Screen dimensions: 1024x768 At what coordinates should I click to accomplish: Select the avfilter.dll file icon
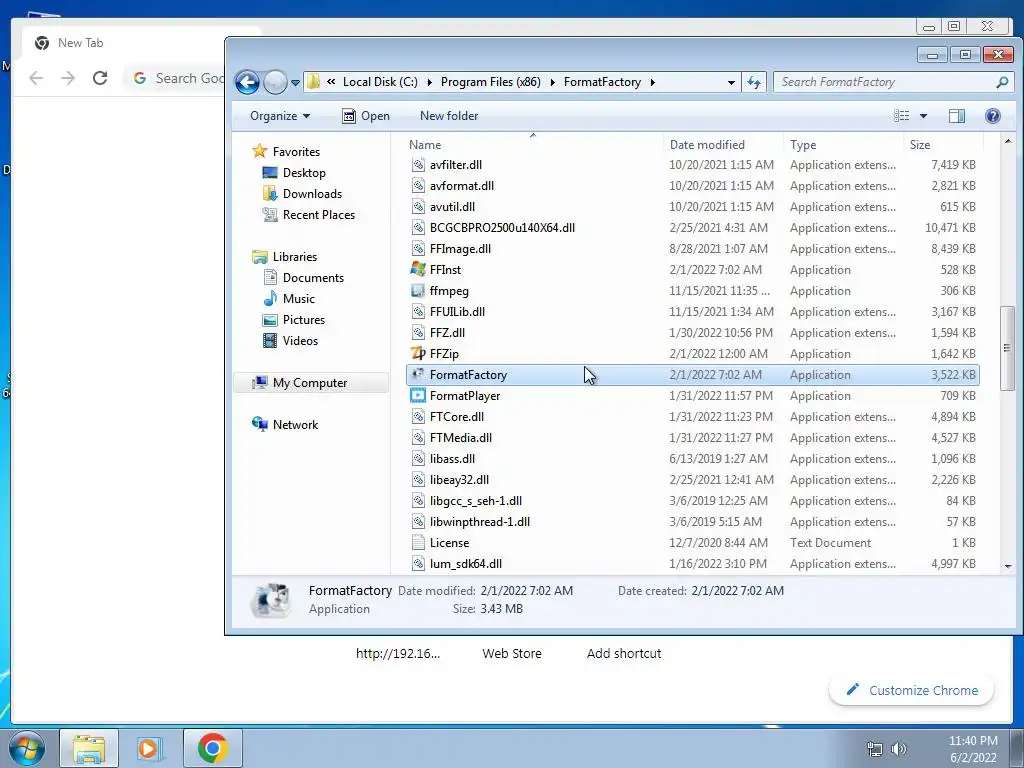click(x=418, y=165)
